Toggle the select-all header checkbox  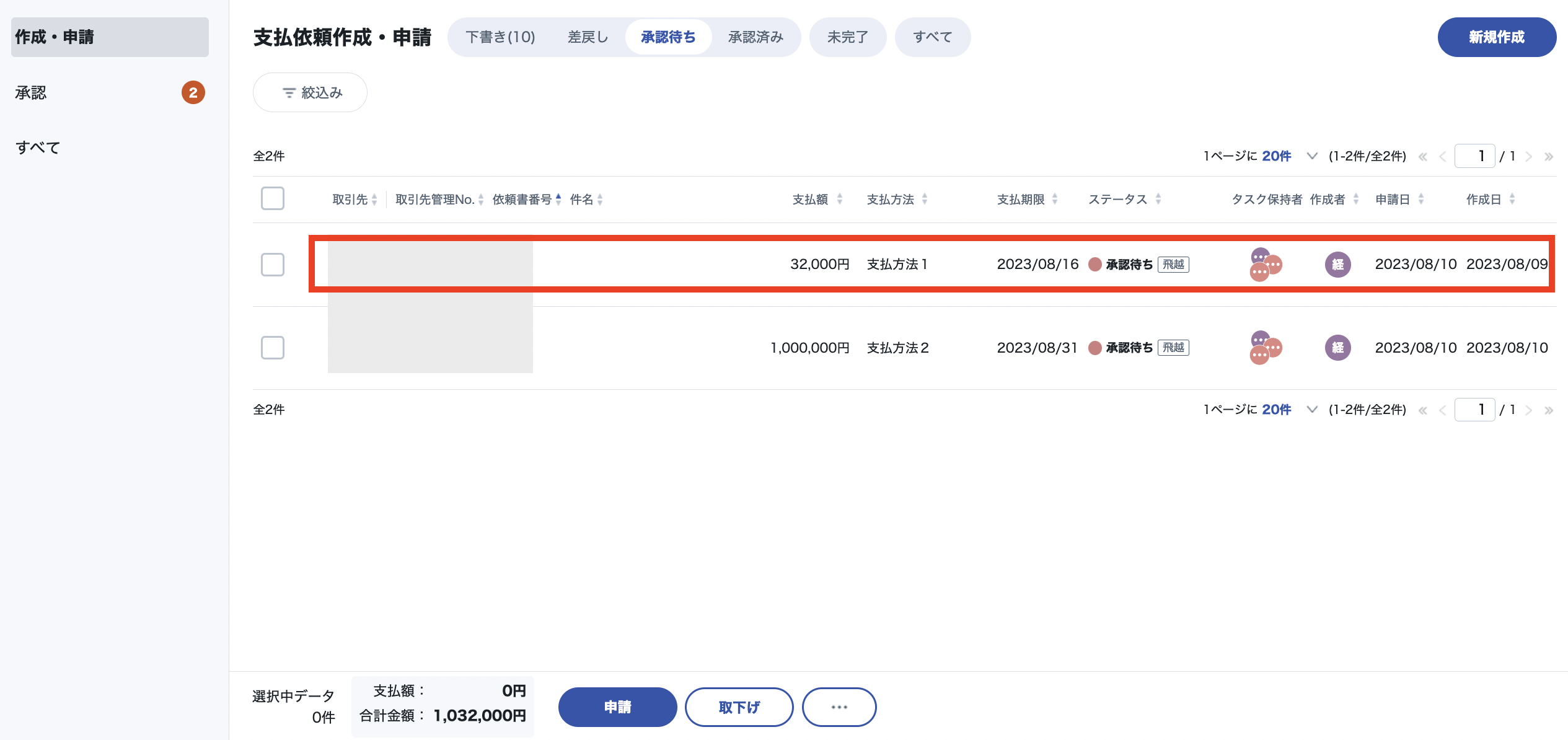273,198
